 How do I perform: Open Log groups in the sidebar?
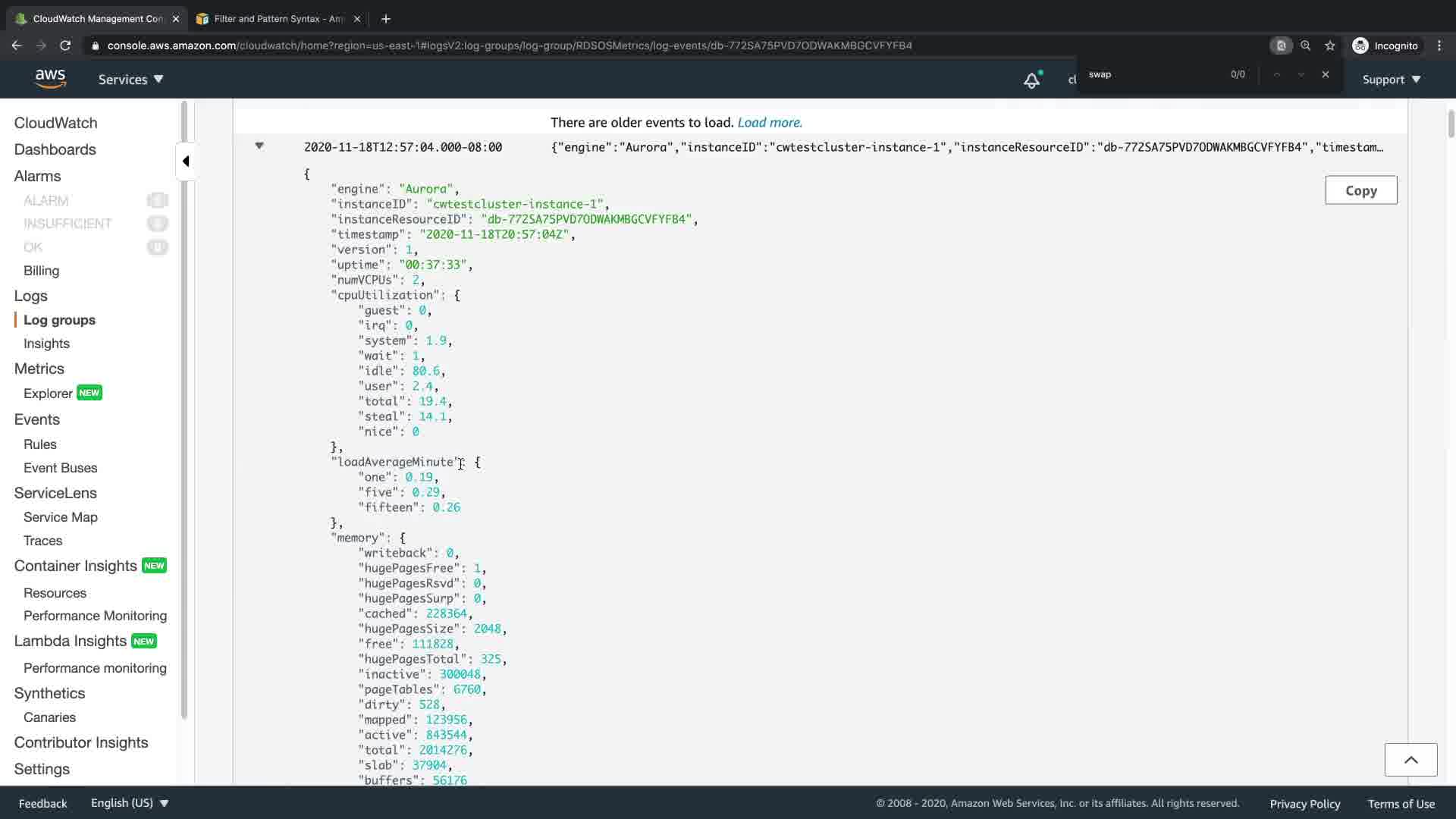coord(59,320)
